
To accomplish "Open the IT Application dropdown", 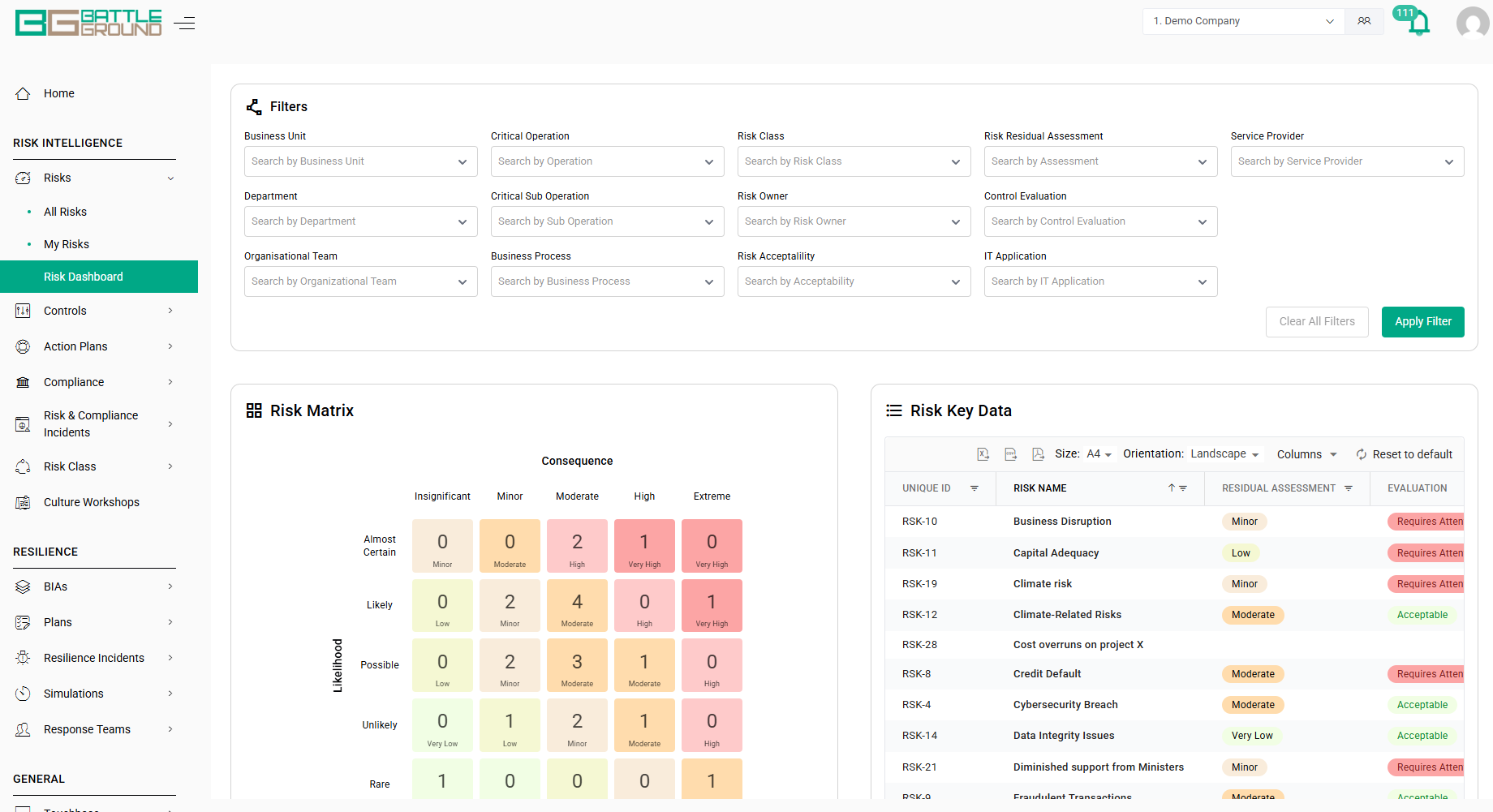I will coord(1101,281).
